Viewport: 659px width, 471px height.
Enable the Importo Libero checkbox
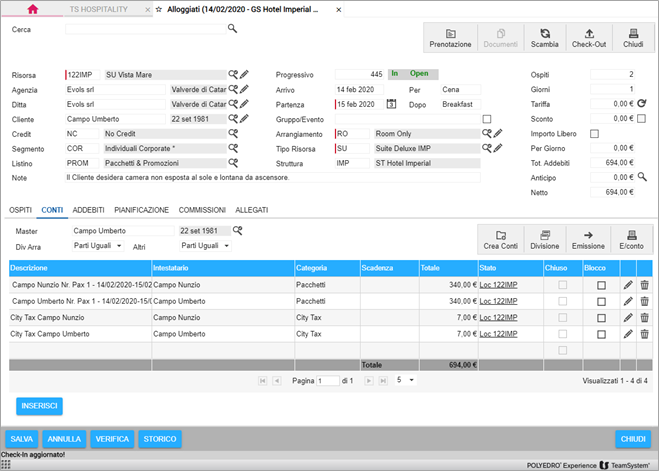[x=594, y=134]
